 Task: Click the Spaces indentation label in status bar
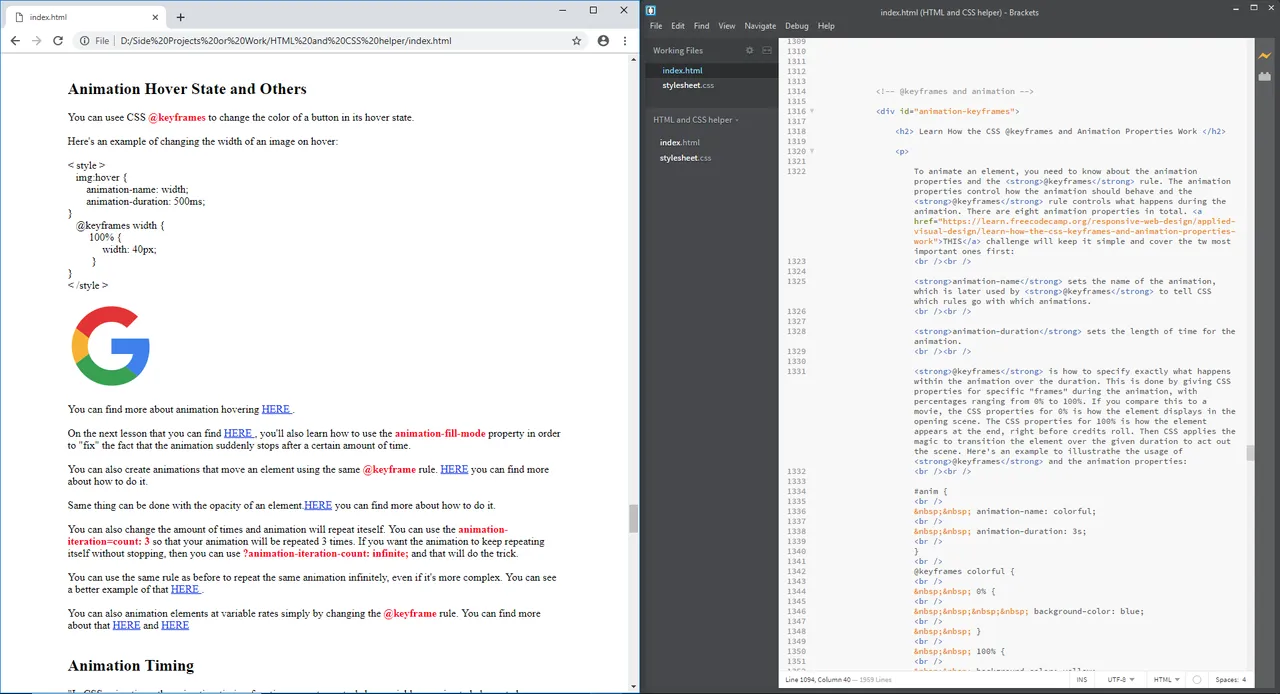click(x=1226, y=680)
